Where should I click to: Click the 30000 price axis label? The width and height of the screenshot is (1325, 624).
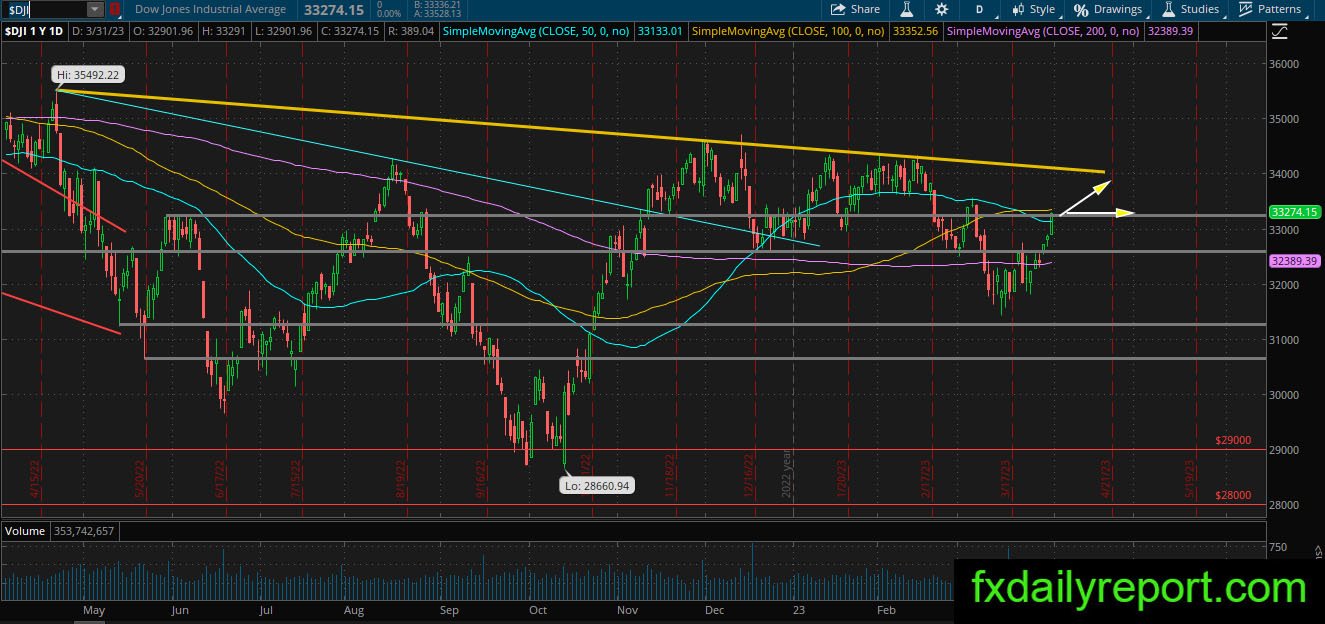1284,394
